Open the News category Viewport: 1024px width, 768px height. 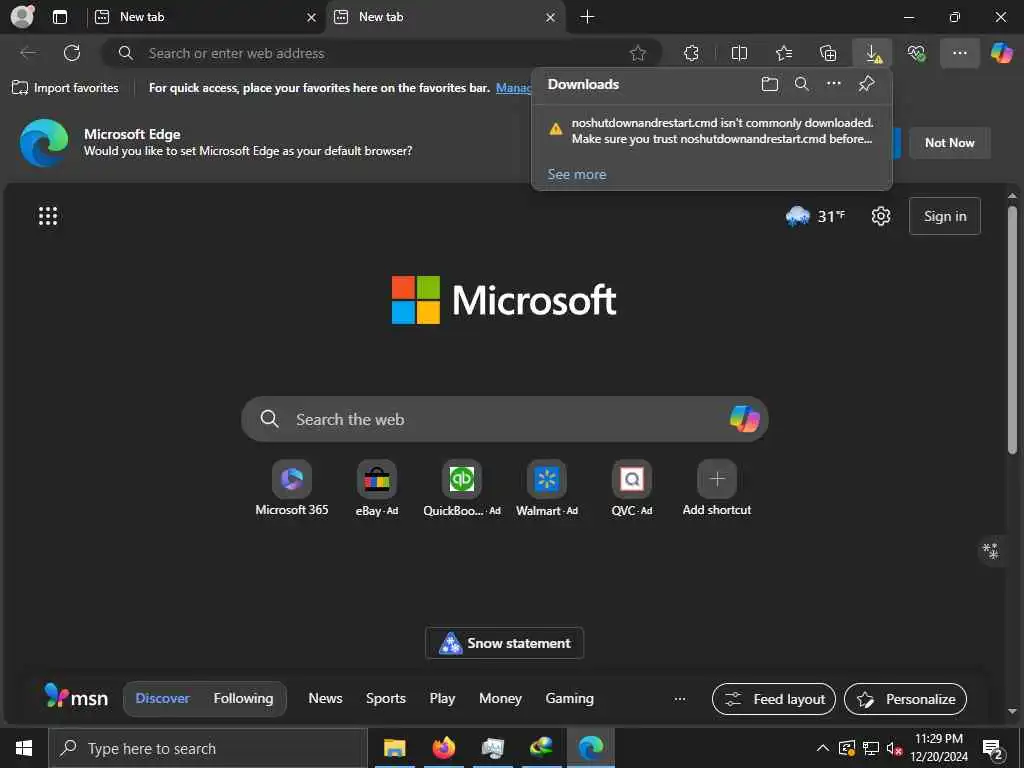click(325, 698)
